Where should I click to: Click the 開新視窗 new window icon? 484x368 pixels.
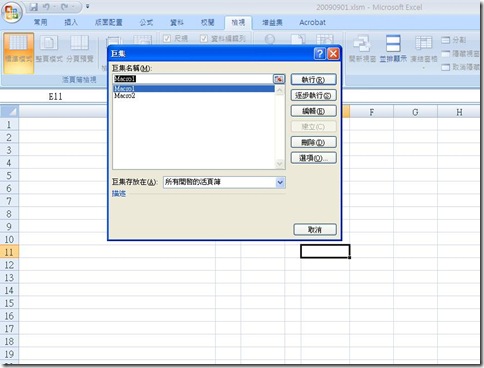[x=362, y=49]
